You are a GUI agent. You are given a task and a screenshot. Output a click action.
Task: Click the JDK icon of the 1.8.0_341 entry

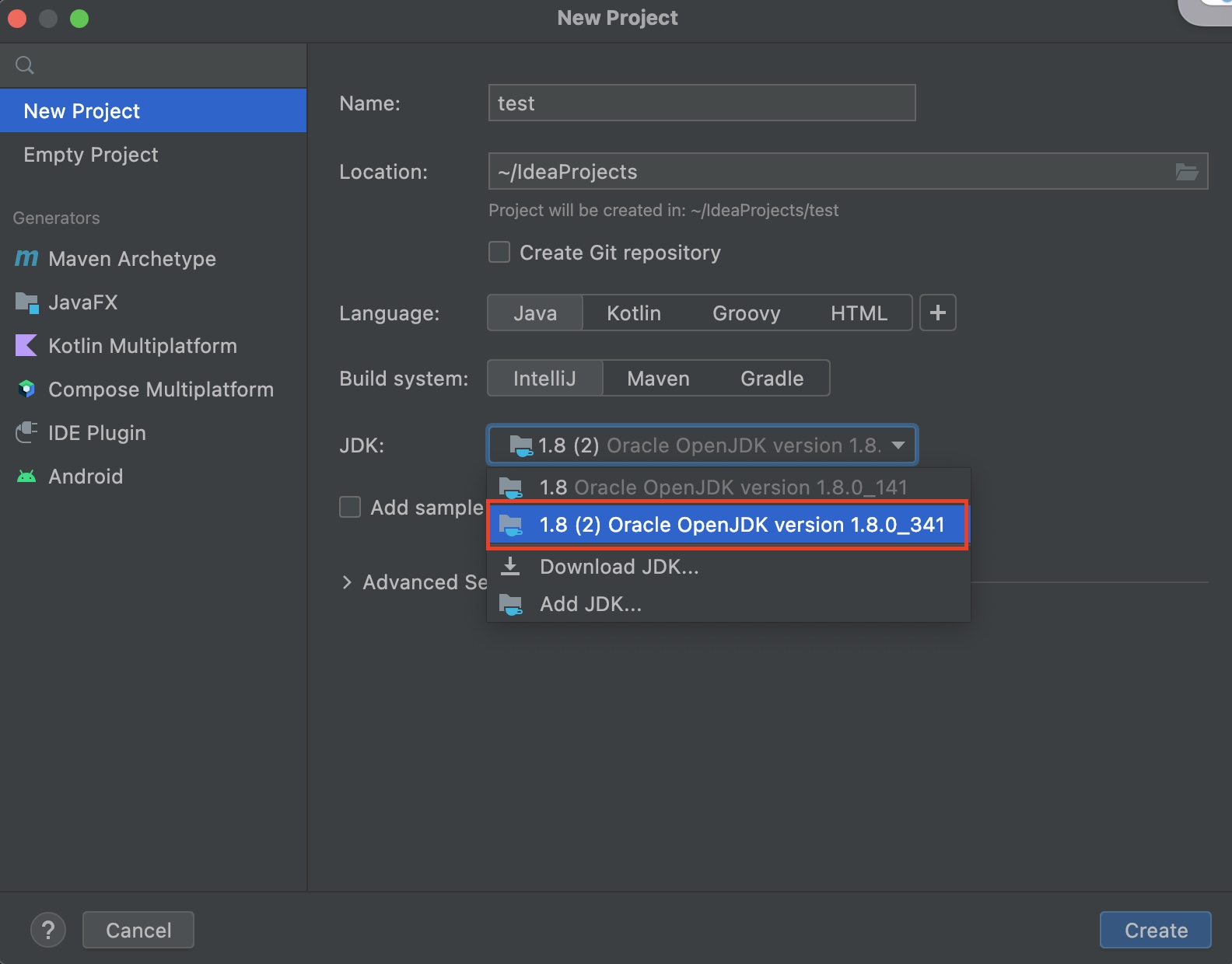[510, 526]
